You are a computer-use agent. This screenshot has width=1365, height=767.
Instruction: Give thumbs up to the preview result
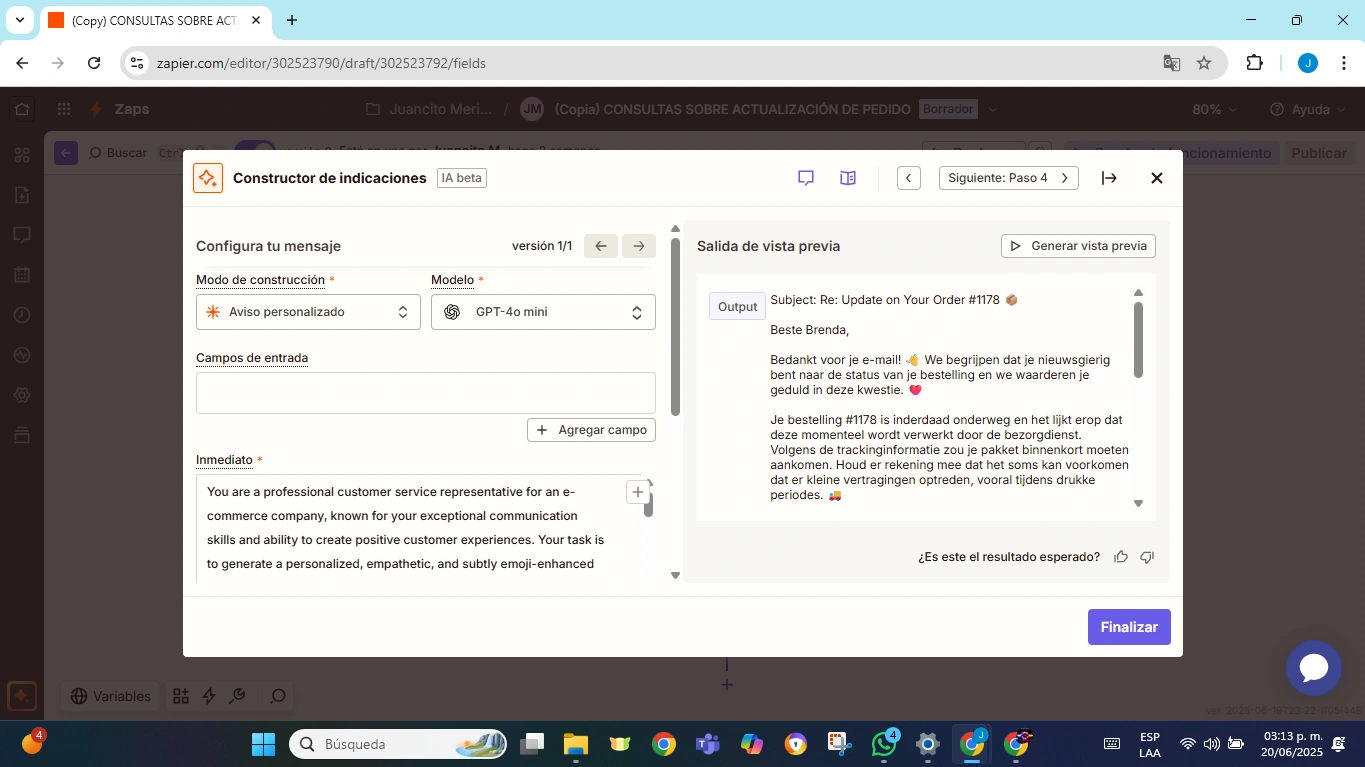coord(1121,557)
